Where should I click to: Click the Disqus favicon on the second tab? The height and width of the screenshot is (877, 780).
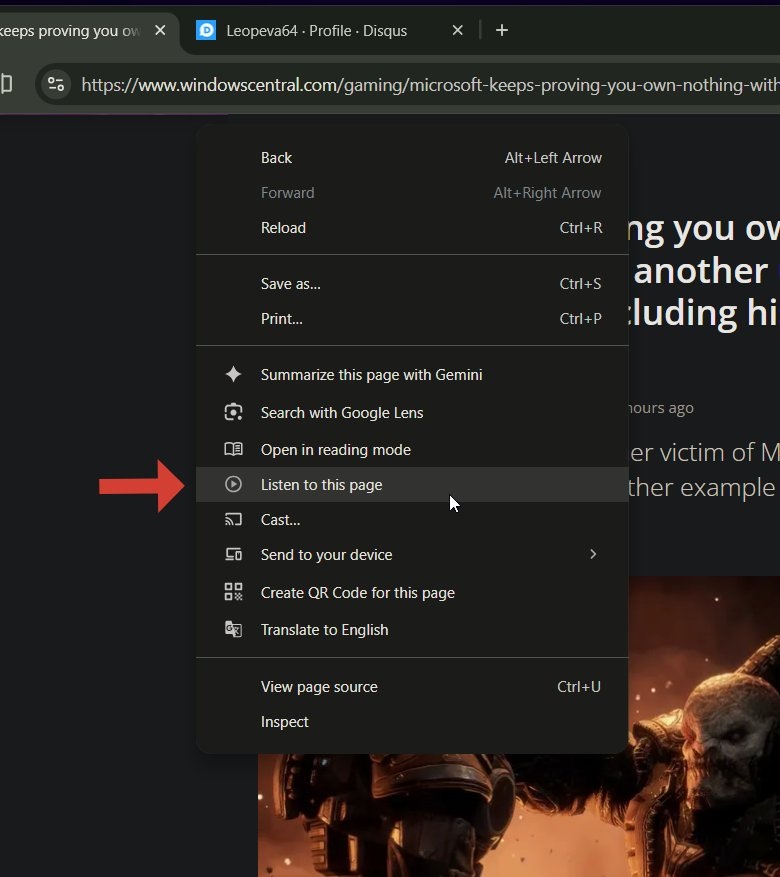click(206, 30)
